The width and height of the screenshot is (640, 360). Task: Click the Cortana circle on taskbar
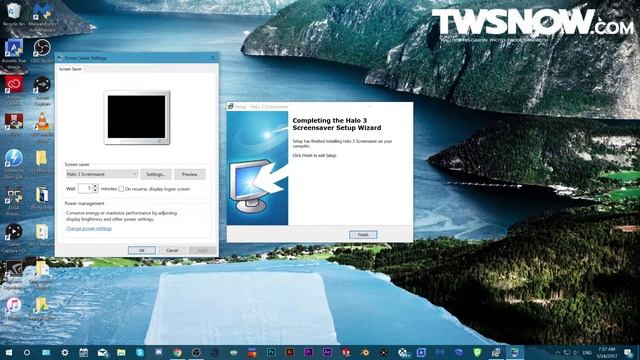(27, 352)
